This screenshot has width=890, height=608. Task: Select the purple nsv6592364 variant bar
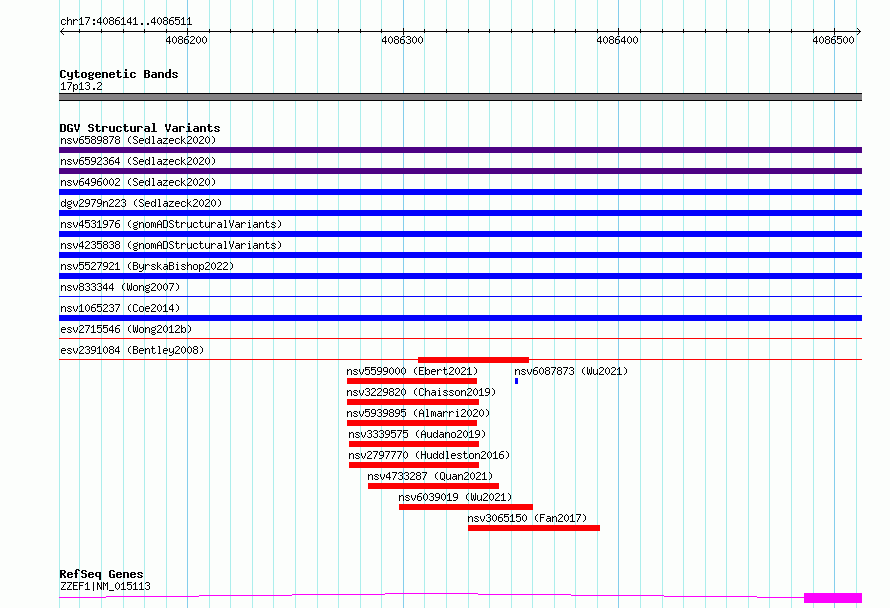click(460, 171)
